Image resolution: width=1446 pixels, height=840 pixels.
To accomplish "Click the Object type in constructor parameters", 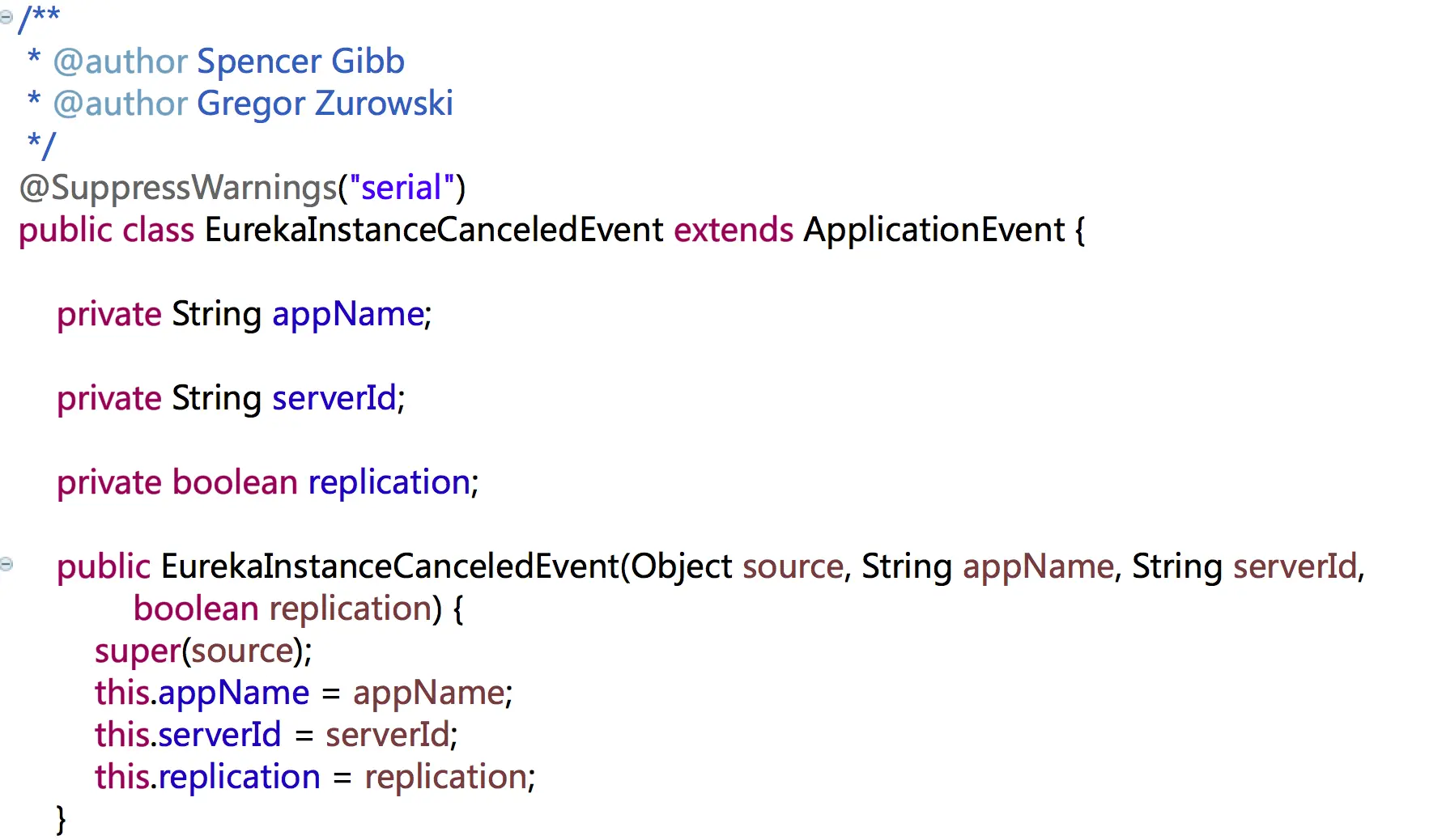I will coord(682,566).
